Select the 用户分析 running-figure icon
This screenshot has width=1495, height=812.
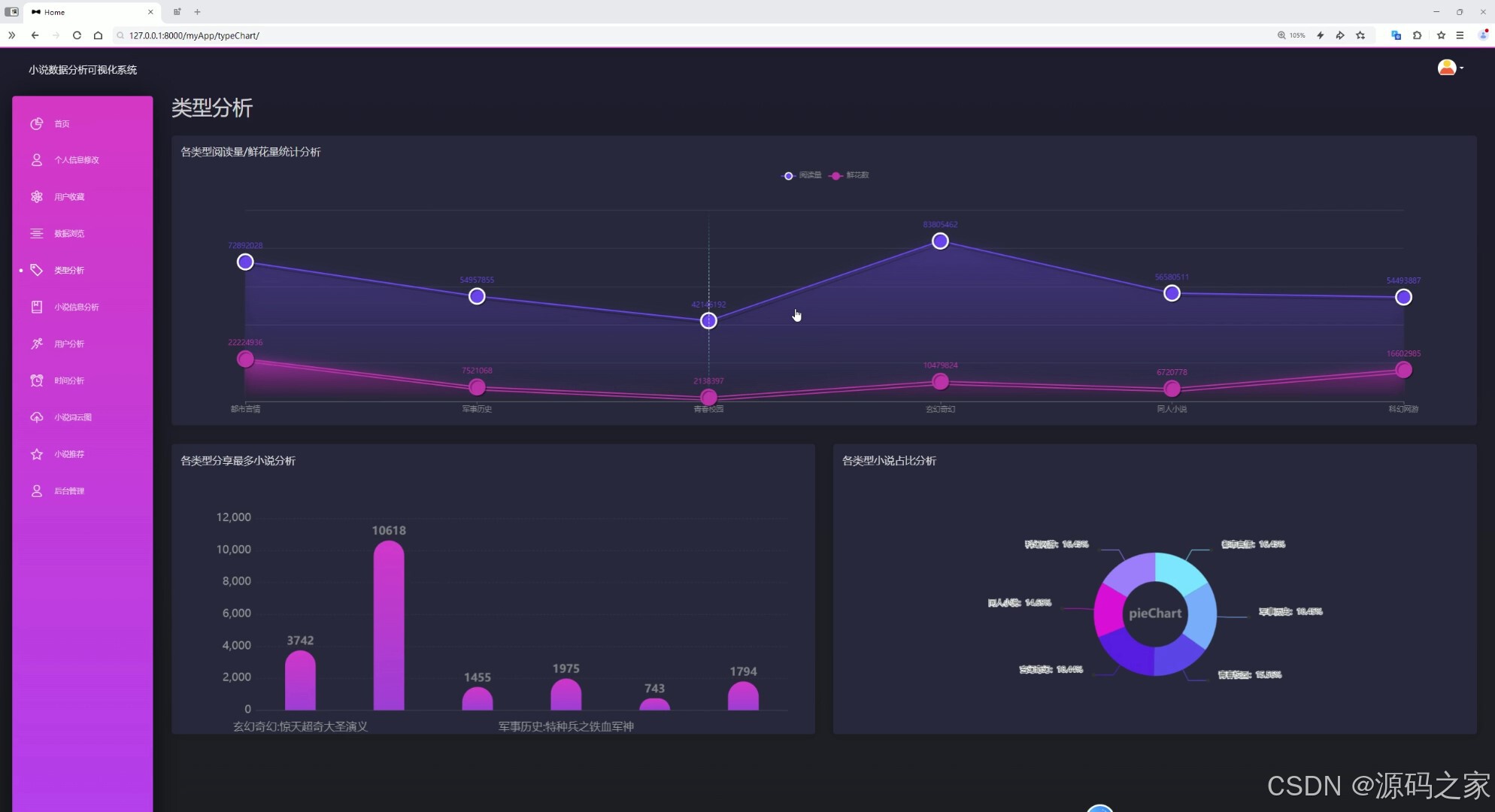[x=36, y=344]
